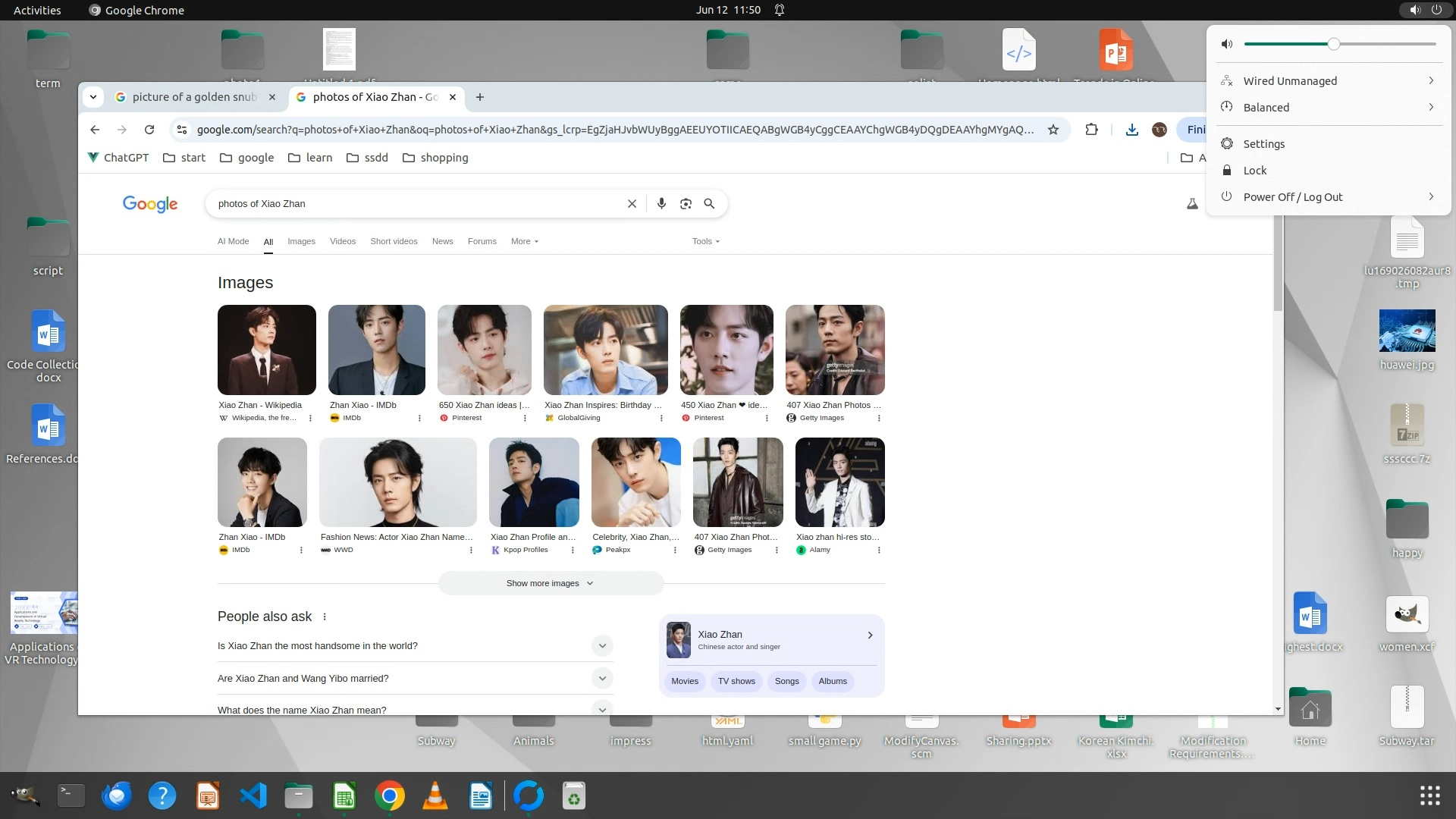The height and width of the screenshot is (819, 1456).
Task: Expand 'Is Xiao Zhan the most handsome' question
Action: tap(602, 646)
